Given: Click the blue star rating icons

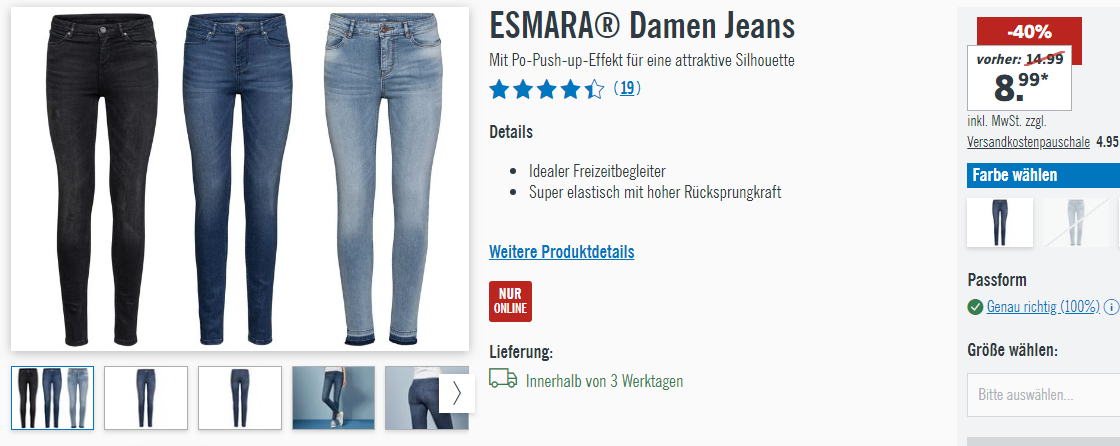Looking at the screenshot, I should pyautogui.click(x=546, y=89).
